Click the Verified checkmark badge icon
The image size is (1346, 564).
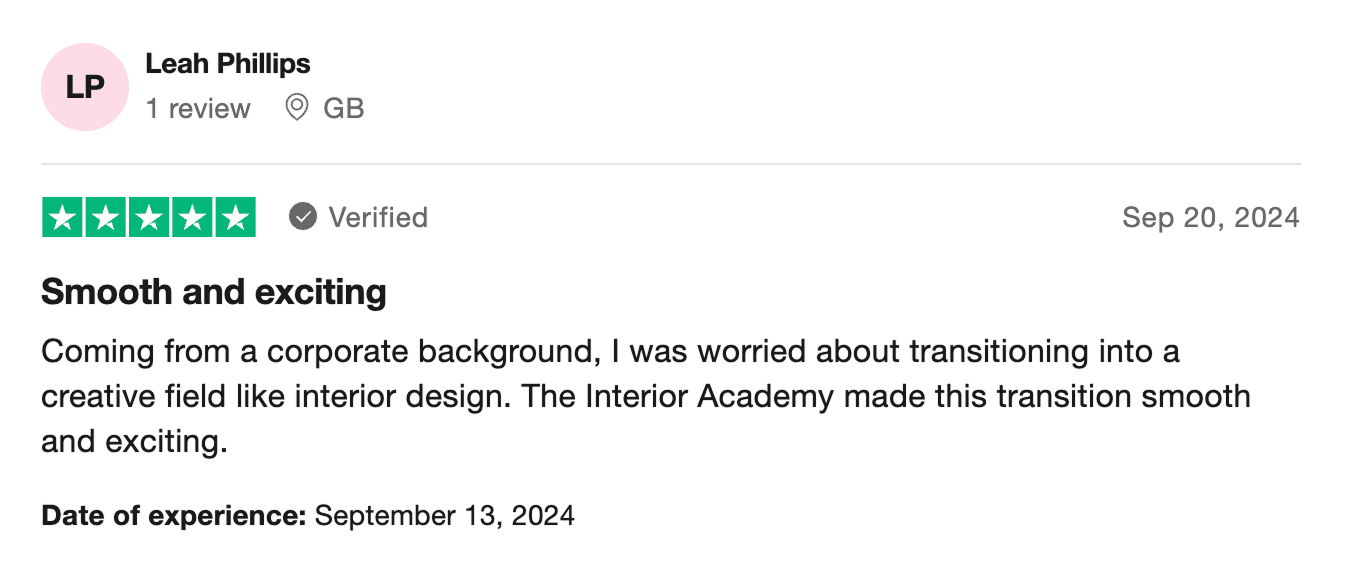coord(303,216)
